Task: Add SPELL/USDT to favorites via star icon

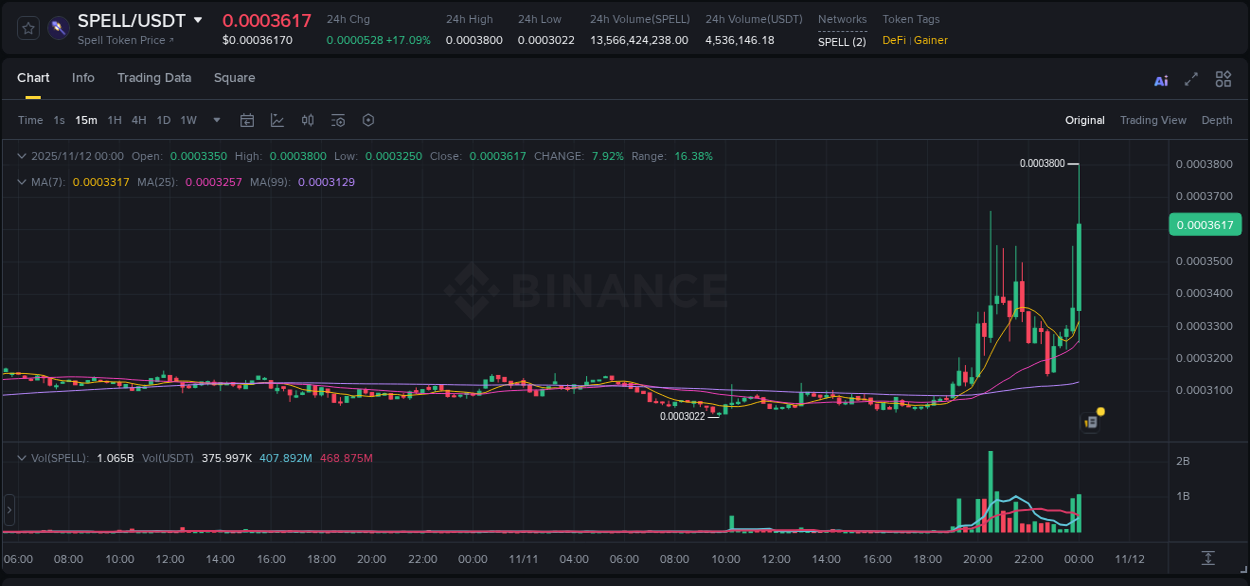Action: 27,28
